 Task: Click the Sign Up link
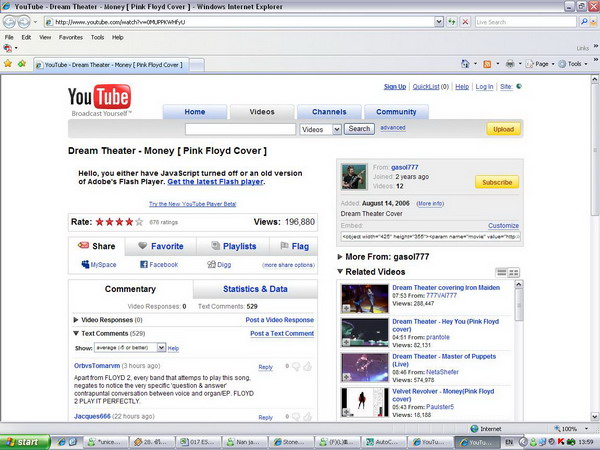pos(395,86)
